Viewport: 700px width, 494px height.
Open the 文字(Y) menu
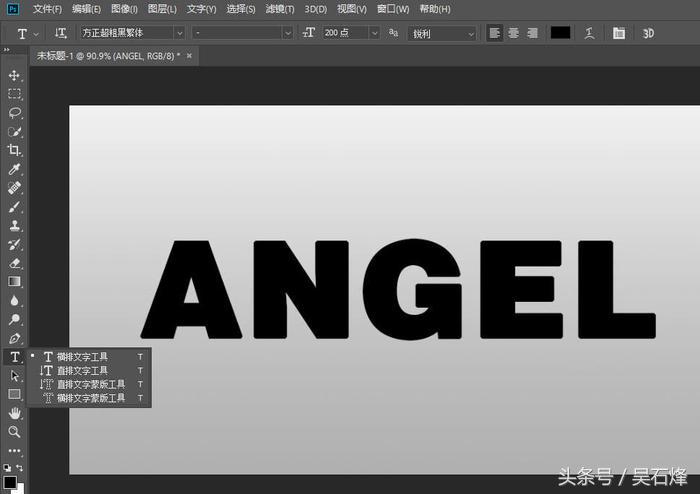point(201,8)
